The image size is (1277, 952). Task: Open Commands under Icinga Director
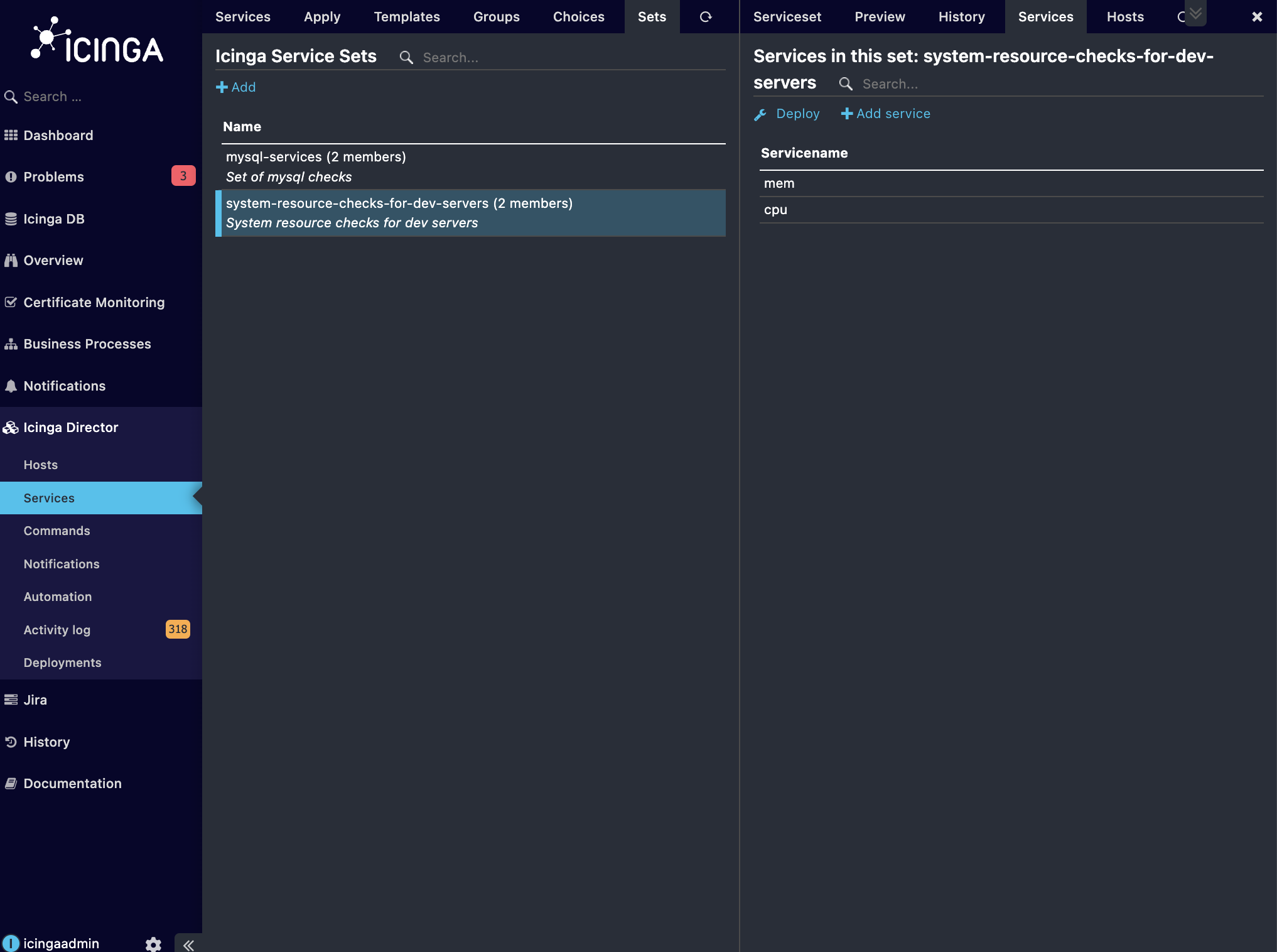point(101,531)
